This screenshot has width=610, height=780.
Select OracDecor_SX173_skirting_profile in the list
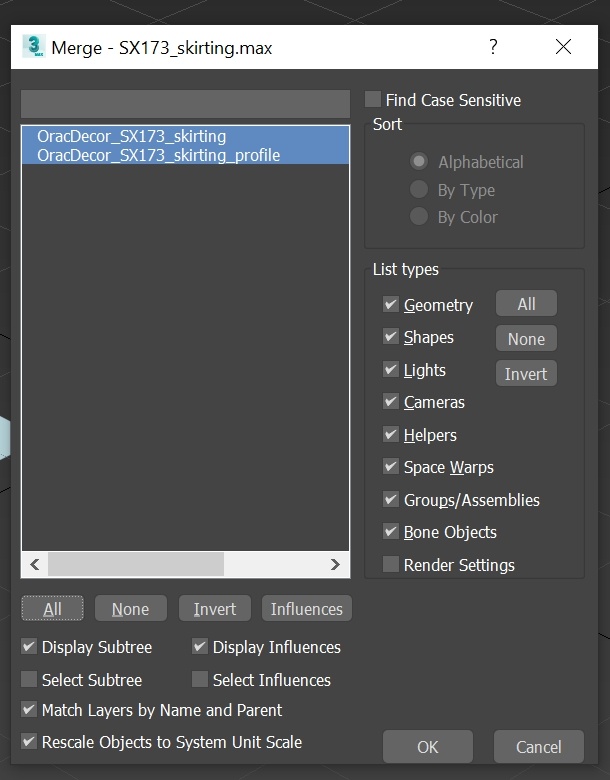(x=185, y=155)
